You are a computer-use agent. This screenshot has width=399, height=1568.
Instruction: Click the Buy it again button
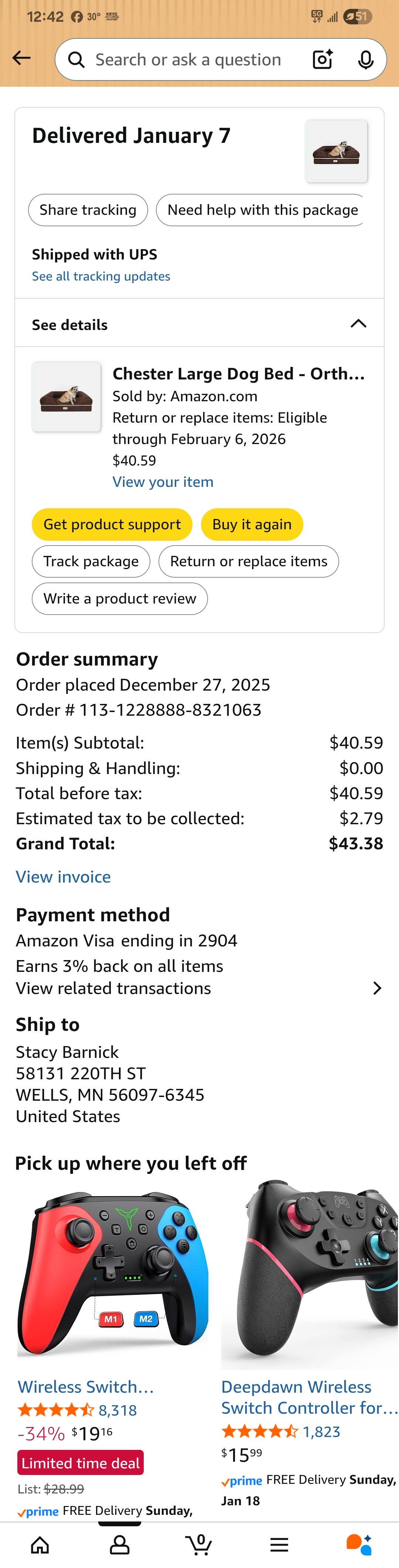[252, 524]
